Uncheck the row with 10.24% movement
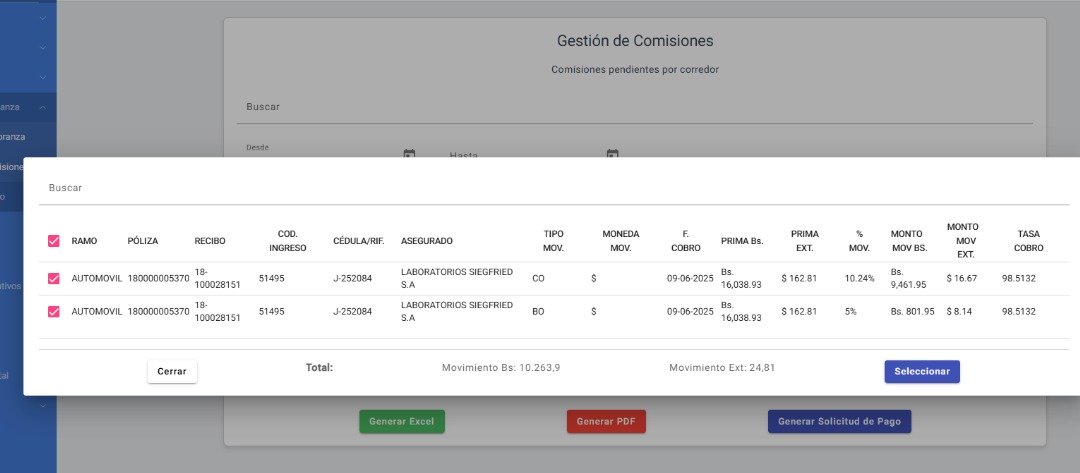This screenshot has width=1080, height=473. click(x=54, y=278)
